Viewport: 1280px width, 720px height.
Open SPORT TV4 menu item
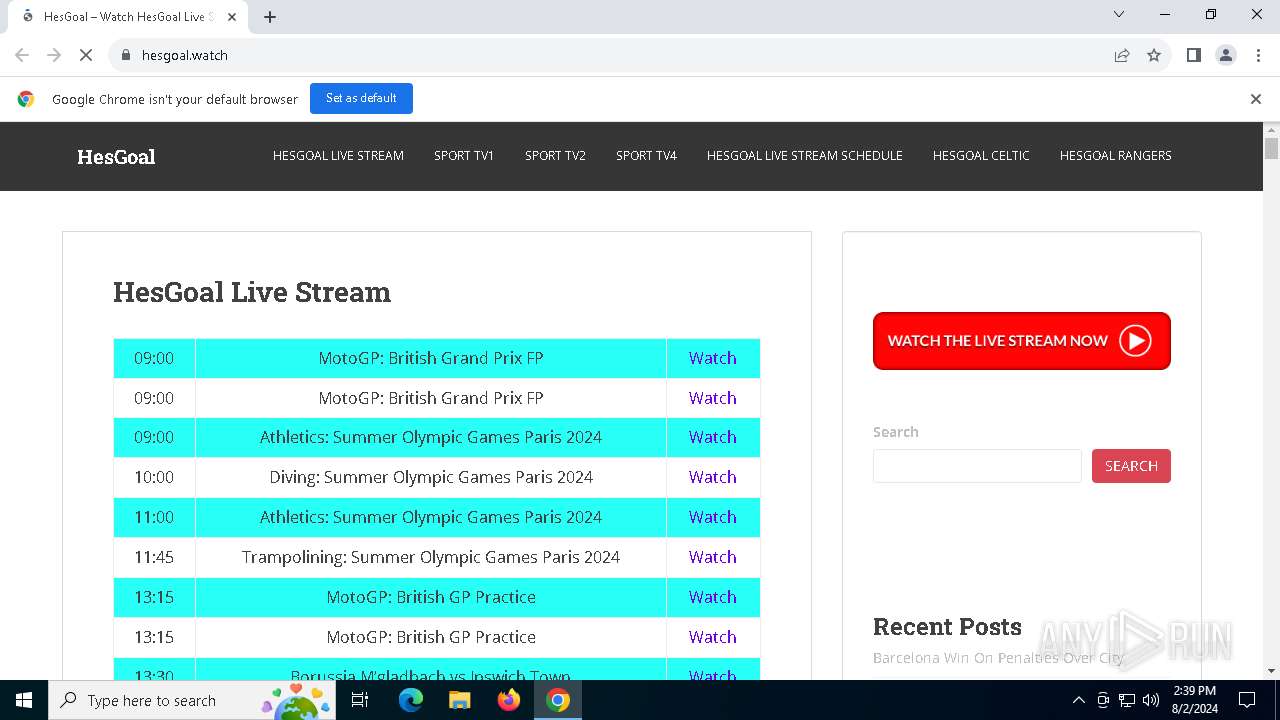coord(646,156)
